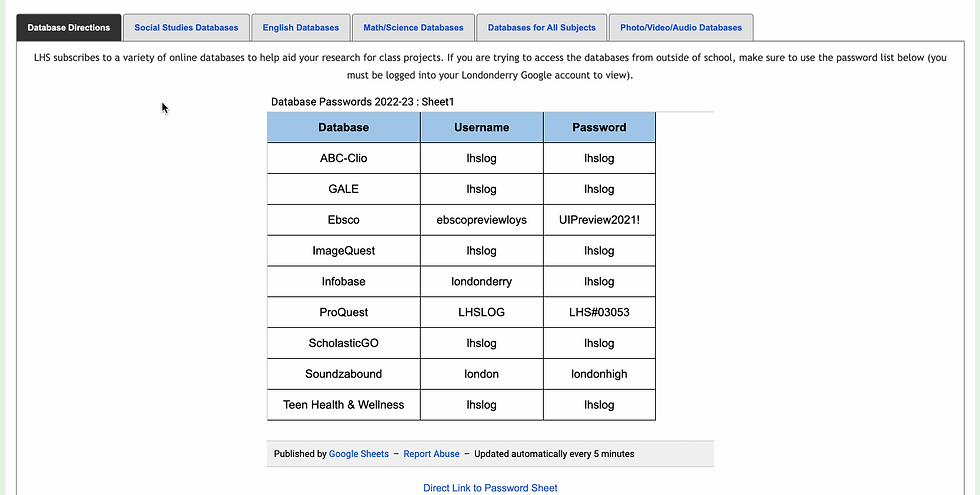The height and width of the screenshot is (495, 980).
Task: Select the Teen Health & Wellness cell
Action: 344,404
